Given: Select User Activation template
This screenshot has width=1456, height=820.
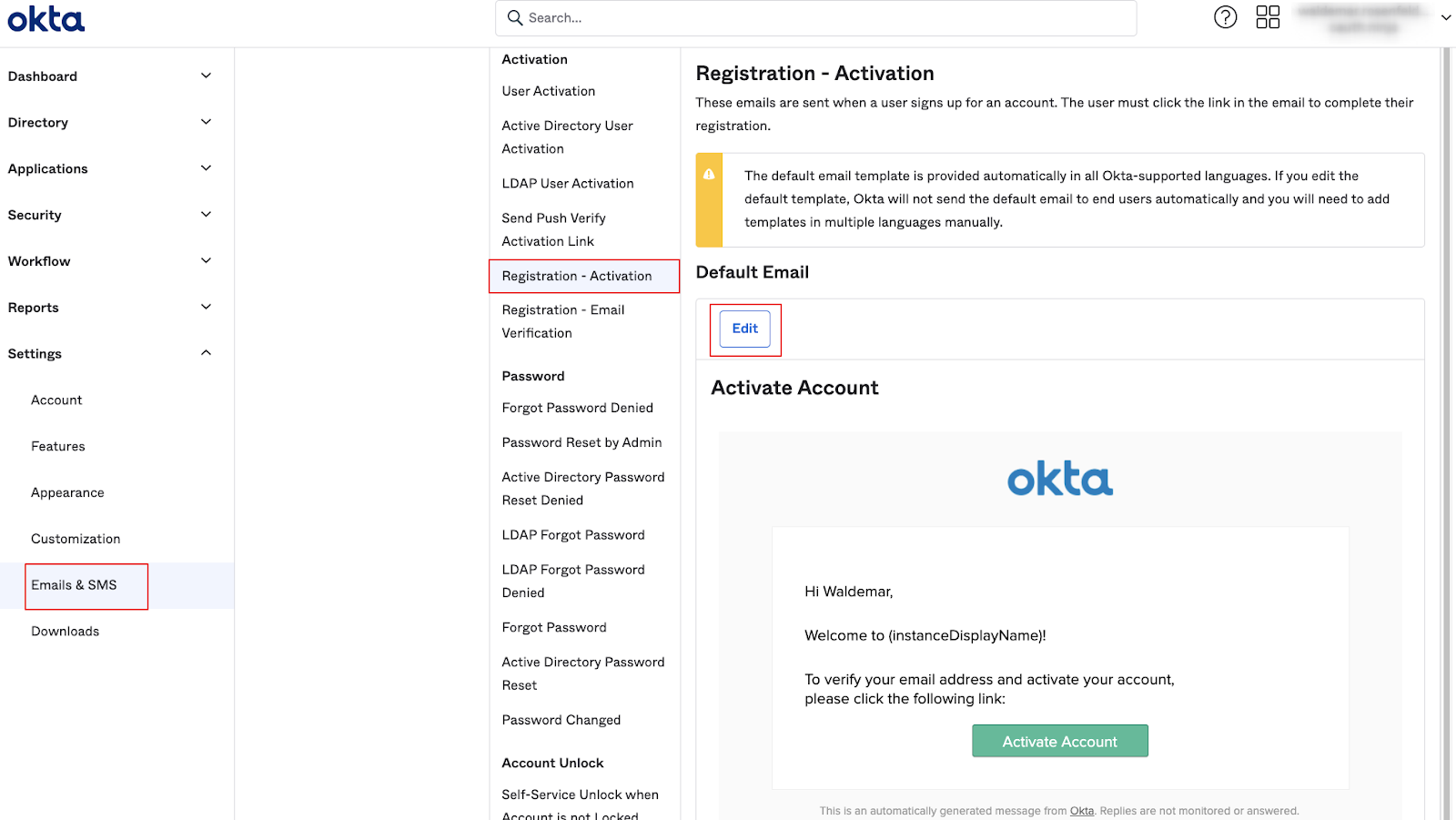Looking at the screenshot, I should click(549, 91).
